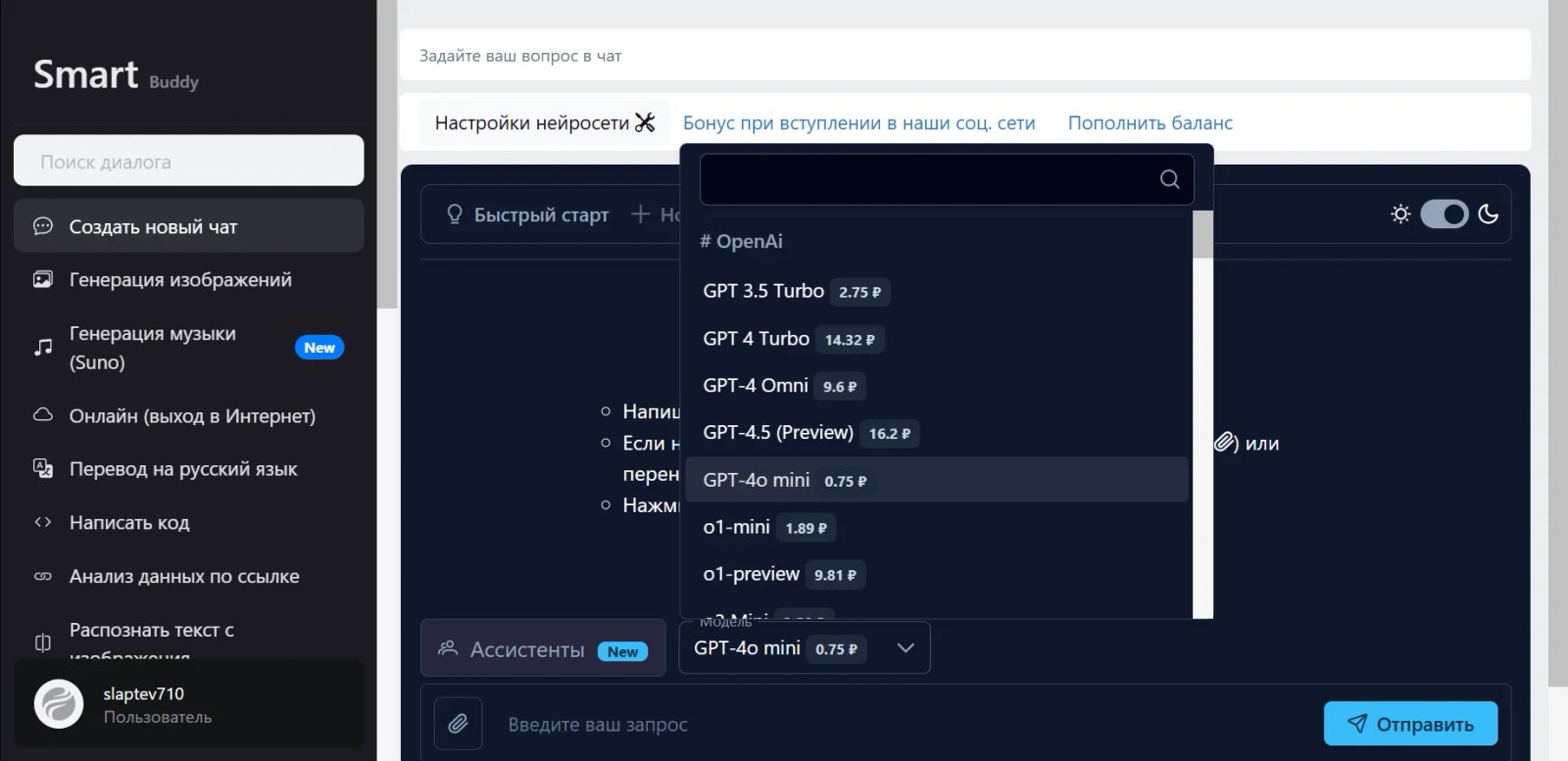Viewport: 1568px width, 761px height.
Task: Select GPT 4 Turbo model option
Action: (x=937, y=339)
